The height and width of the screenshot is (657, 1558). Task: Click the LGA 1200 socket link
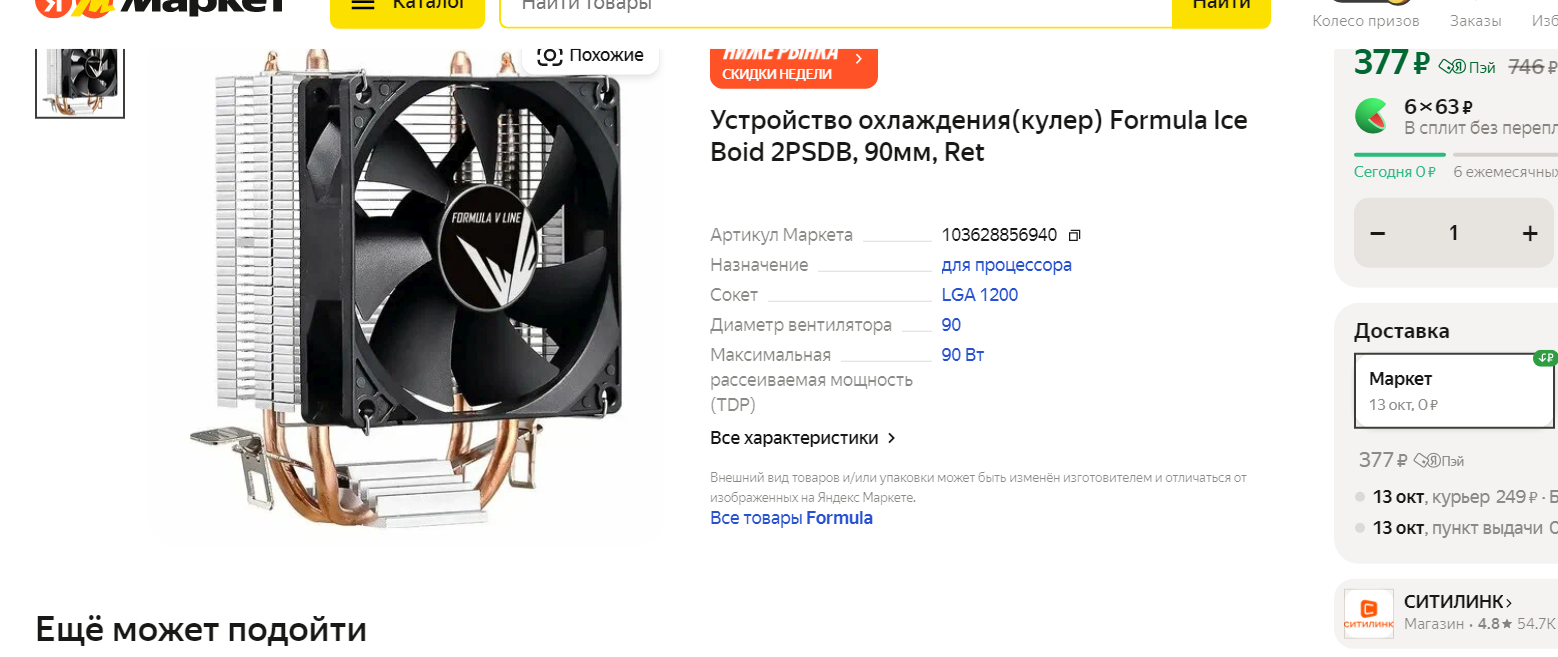pyautogui.click(x=980, y=295)
